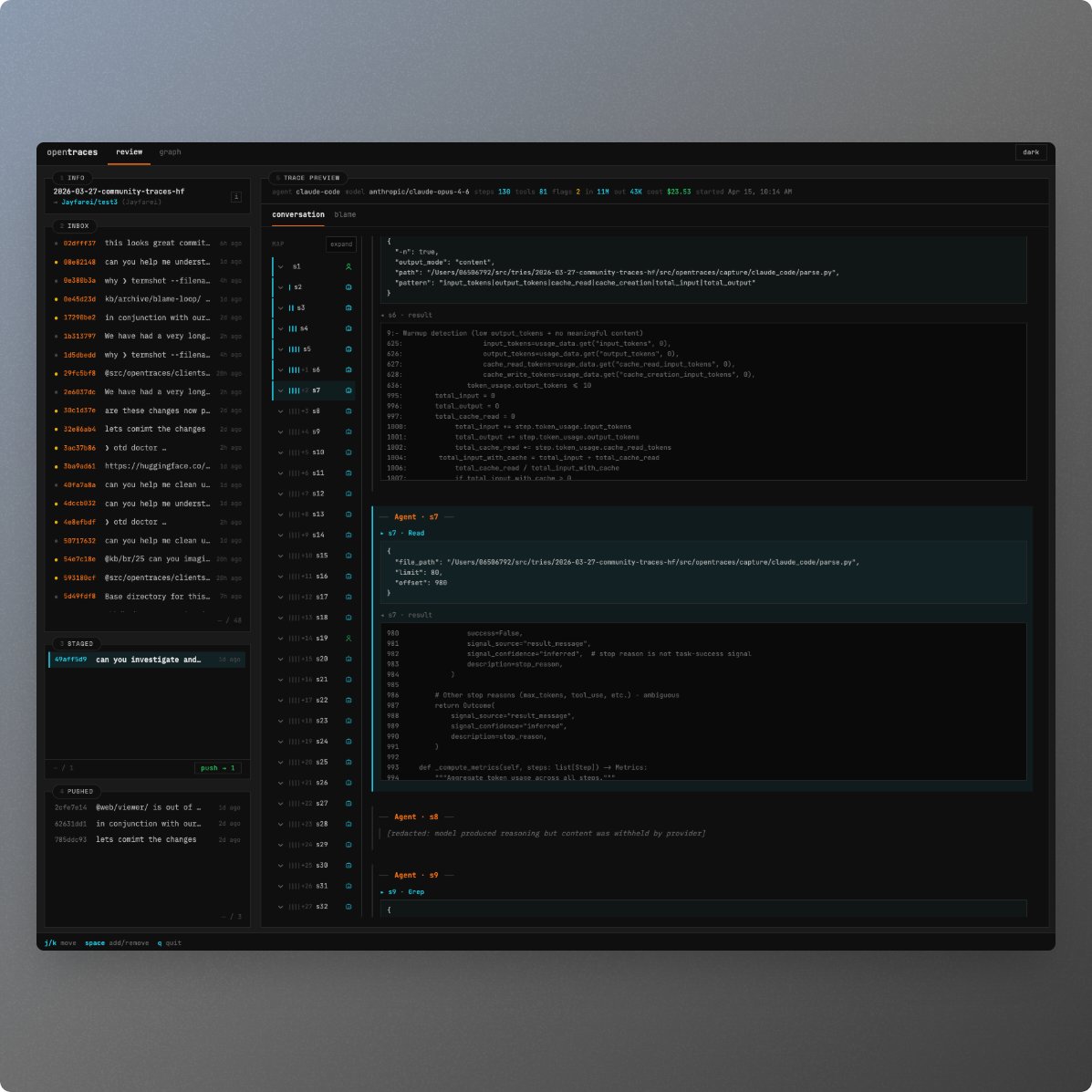
Task: Click the agent robot icon on step s10
Action: click(x=348, y=452)
